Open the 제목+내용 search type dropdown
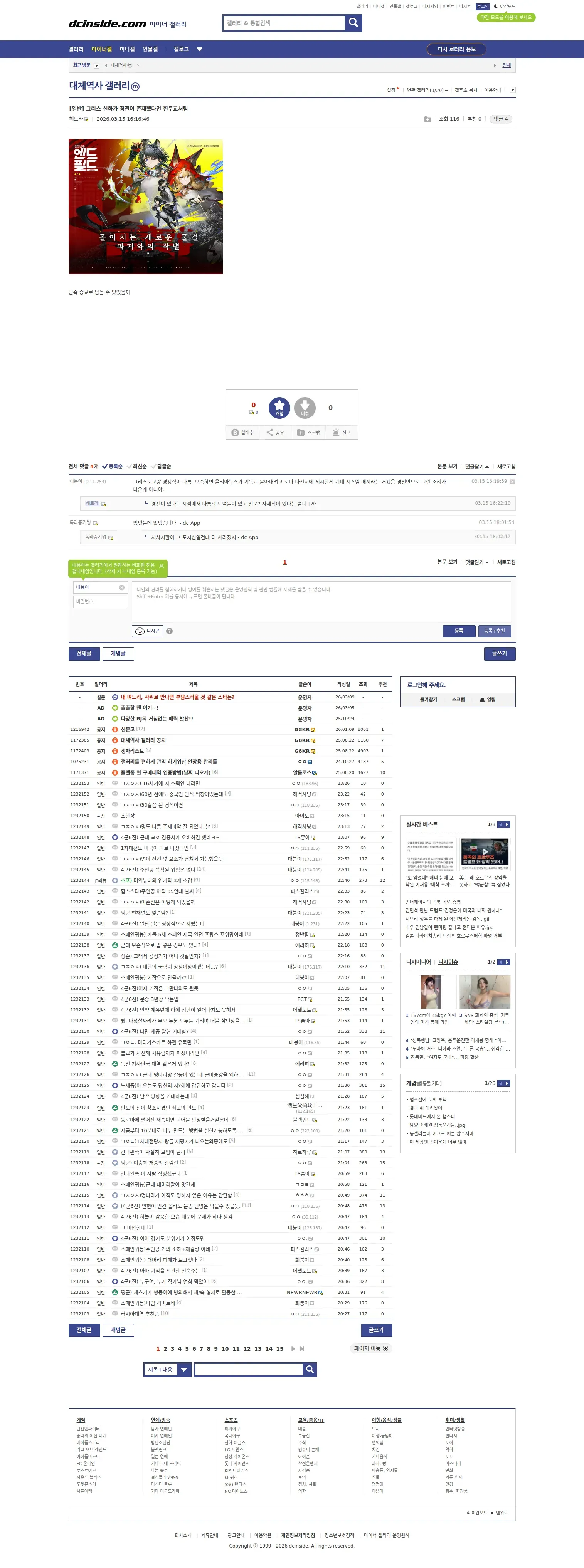Image resolution: width=584 pixels, height=1568 pixels. tap(167, 1370)
